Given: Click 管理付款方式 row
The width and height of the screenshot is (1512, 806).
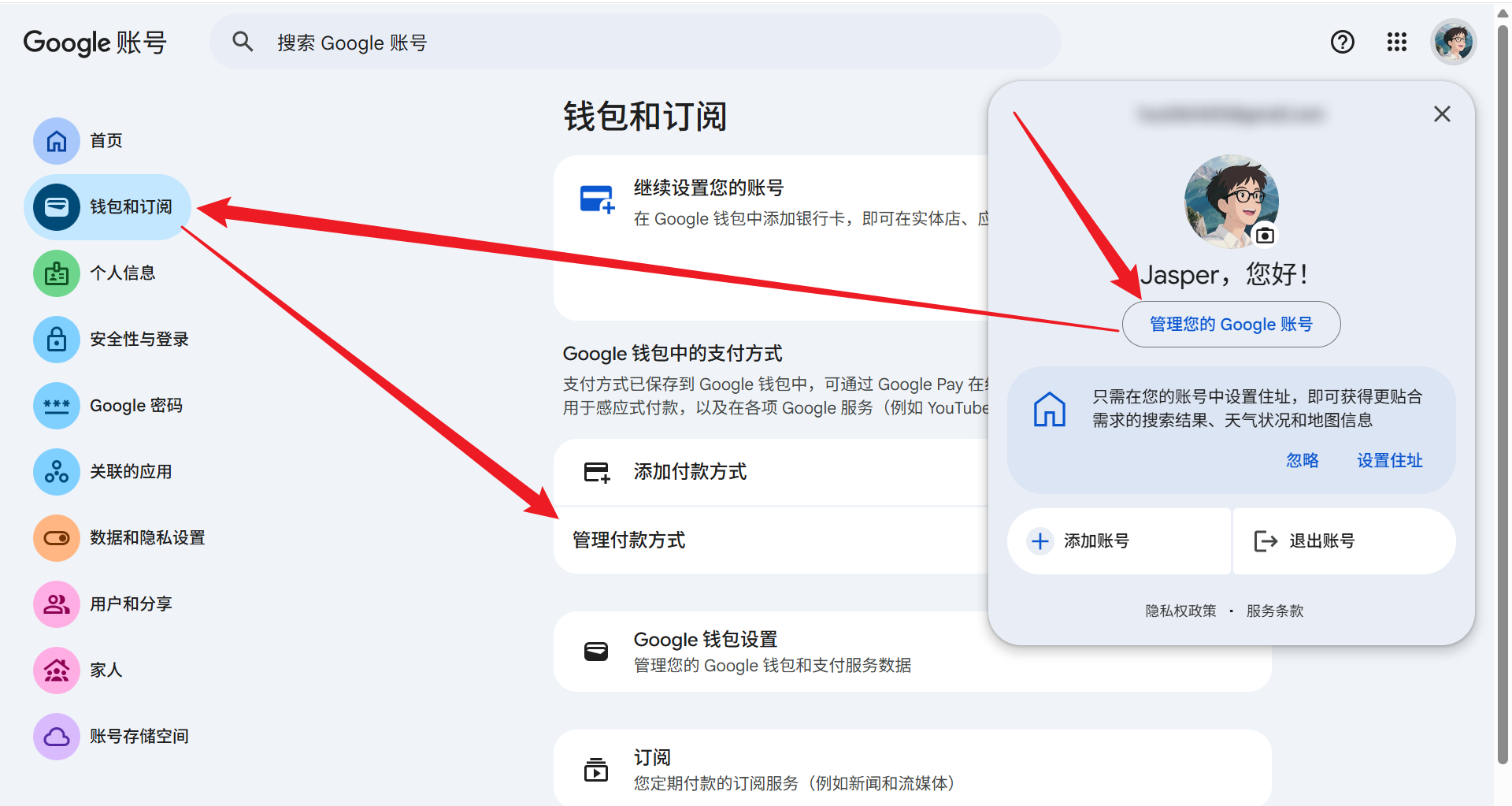Looking at the screenshot, I should click(772, 540).
